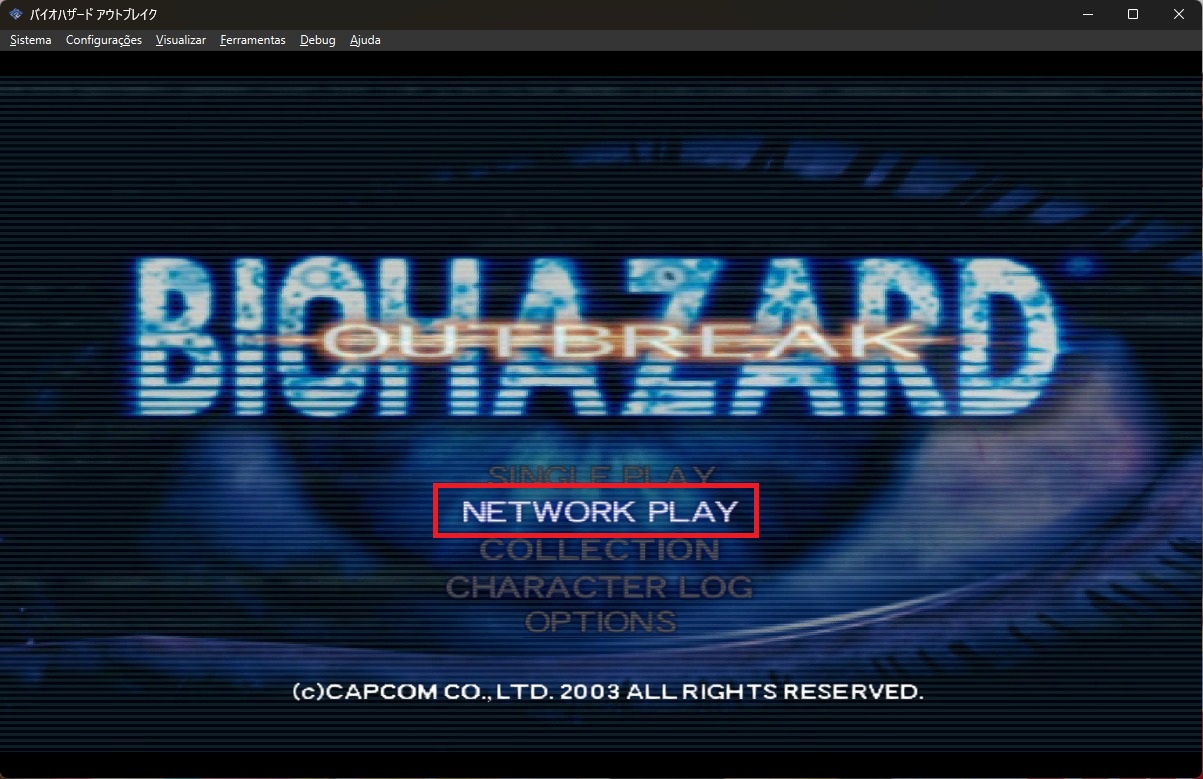Open the Visualizar menu
Image resolution: width=1203 pixels, height=779 pixels.
click(181, 40)
